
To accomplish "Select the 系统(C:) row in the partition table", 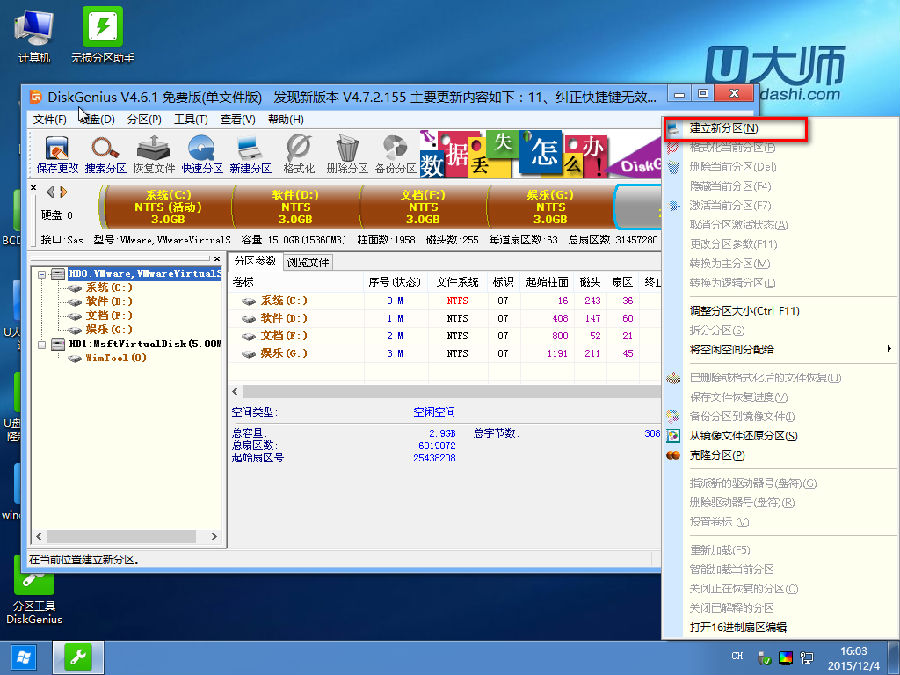I will click(x=445, y=301).
